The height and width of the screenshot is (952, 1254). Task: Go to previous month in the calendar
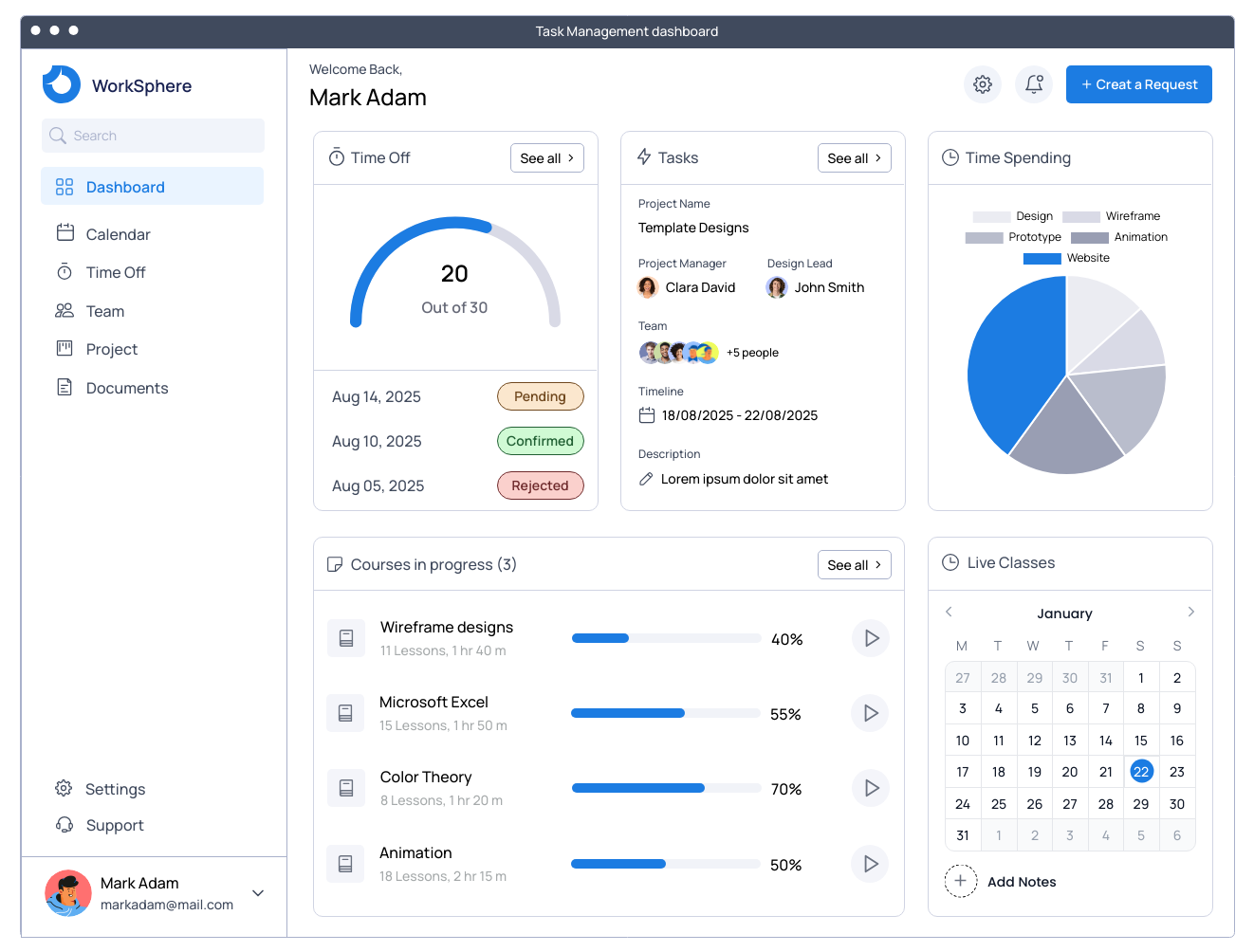pyautogui.click(x=949, y=612)
